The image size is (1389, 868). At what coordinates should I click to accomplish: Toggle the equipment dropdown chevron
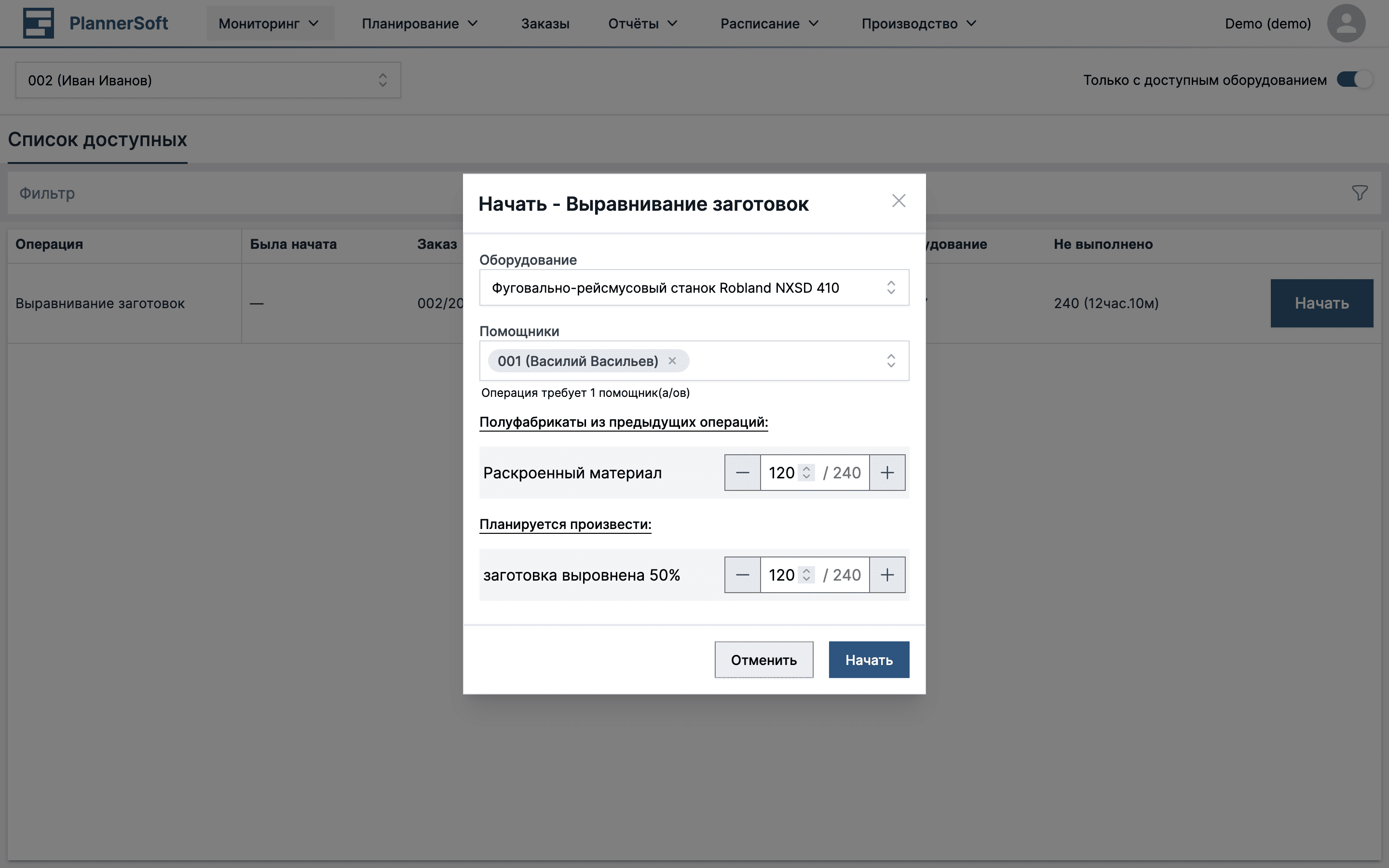[891, 287]
